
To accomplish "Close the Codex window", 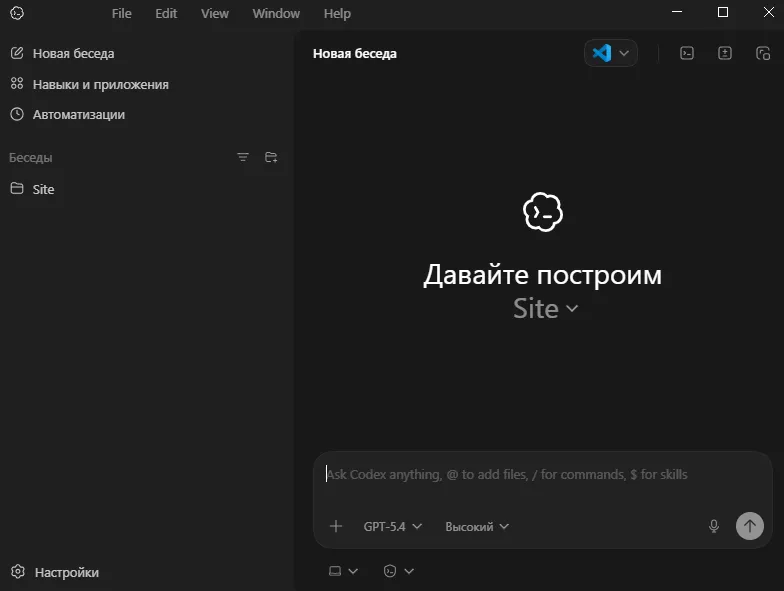I will pyautogui.click(x=769, y=12).
